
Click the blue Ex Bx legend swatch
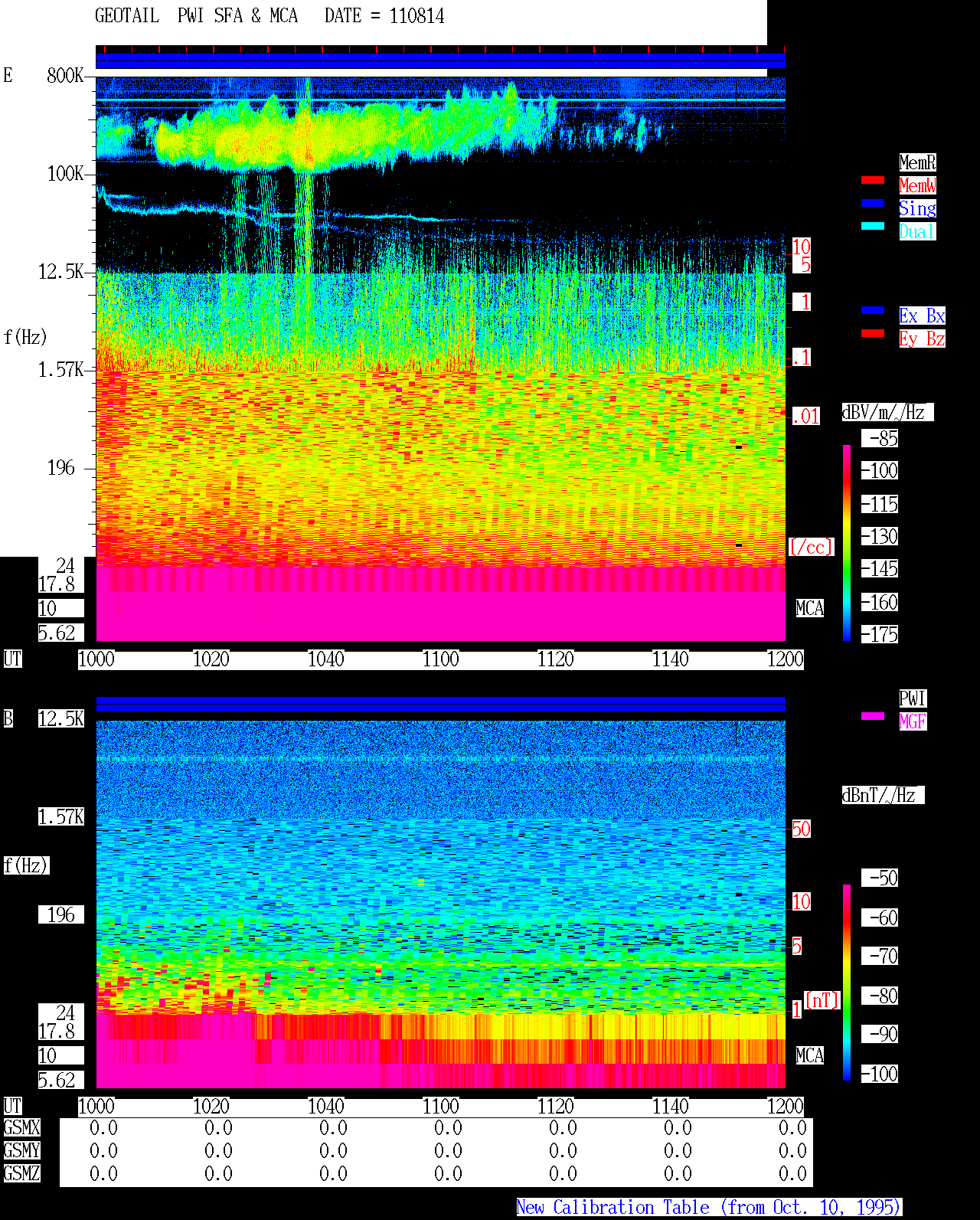coord(873,310)
